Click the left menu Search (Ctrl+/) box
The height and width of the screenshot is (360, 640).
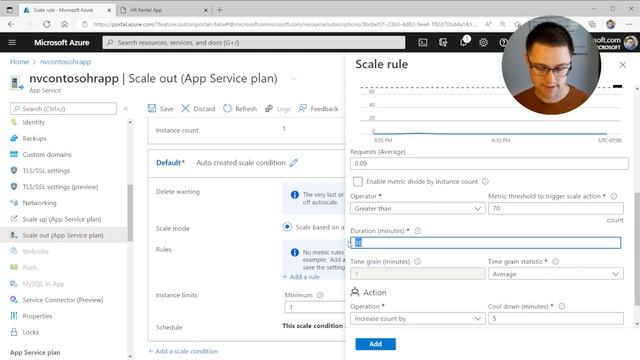pos(63,109)
